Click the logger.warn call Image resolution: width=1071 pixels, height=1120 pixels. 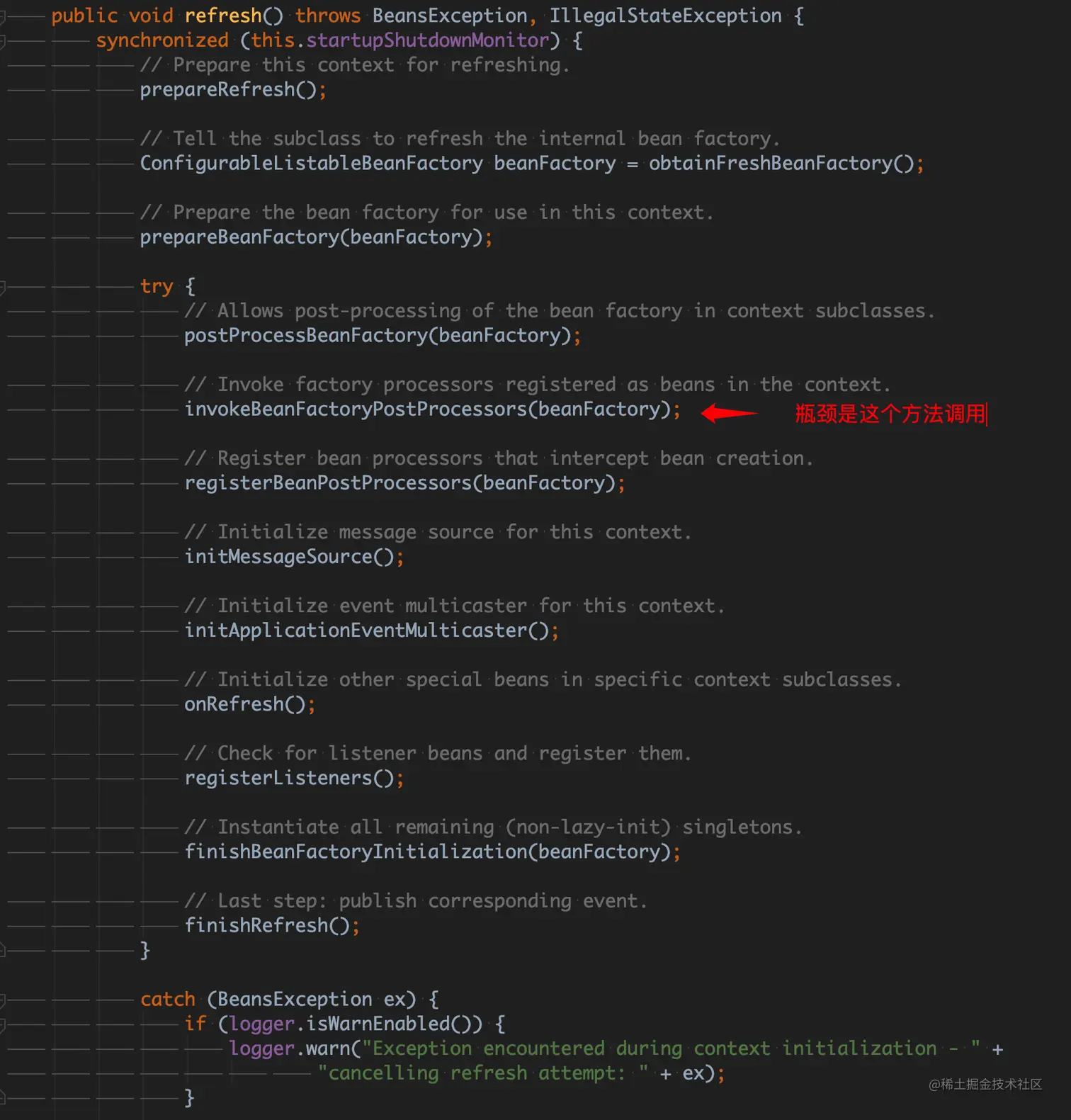point(290,1048)
